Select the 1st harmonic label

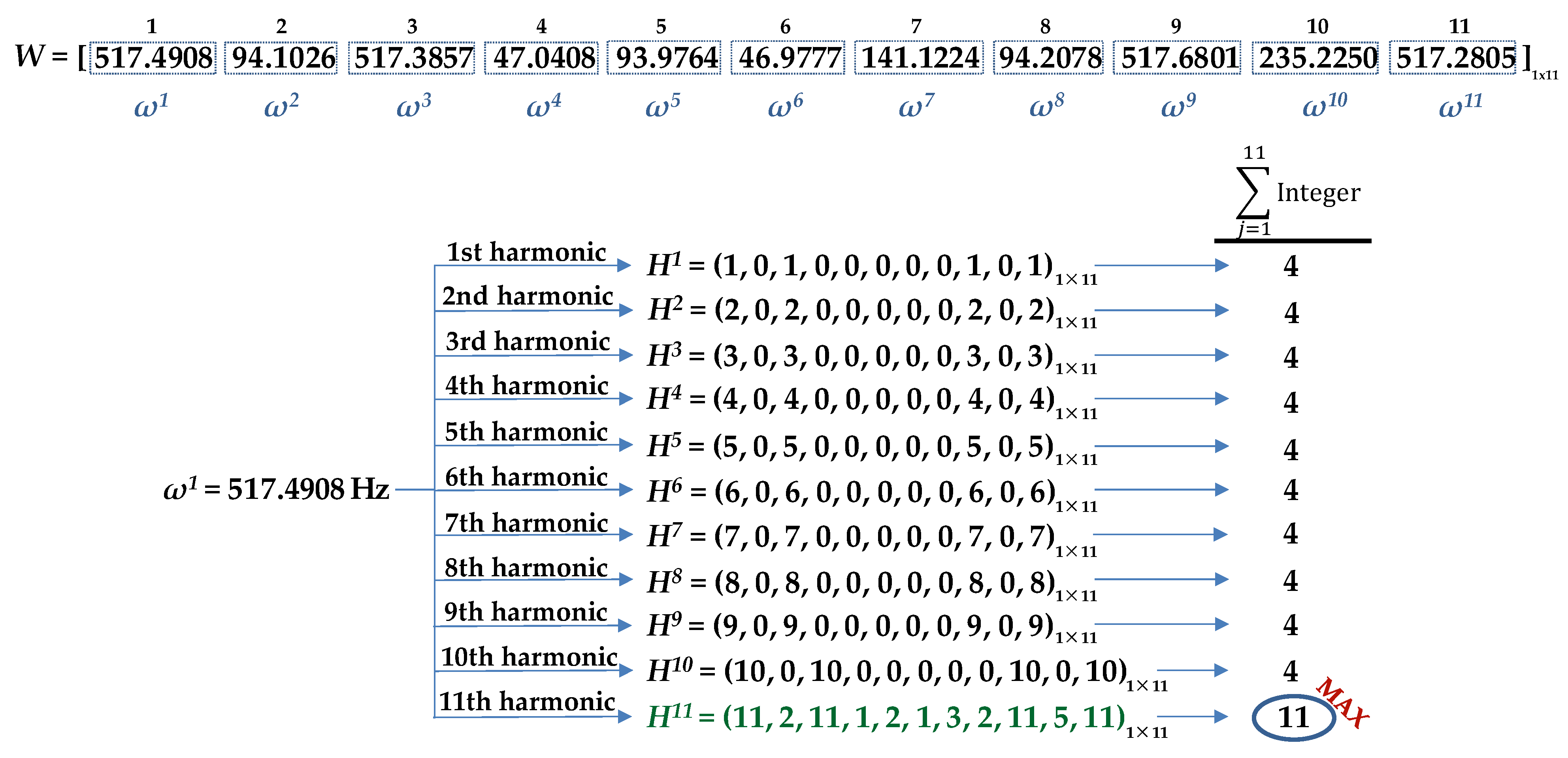[x=526, y=252]
